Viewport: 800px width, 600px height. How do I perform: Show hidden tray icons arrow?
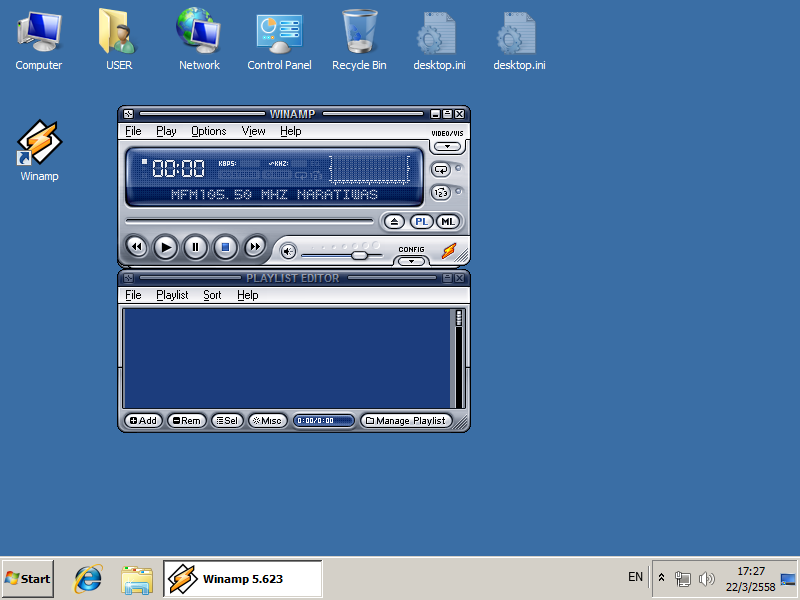tap(661, 578)
